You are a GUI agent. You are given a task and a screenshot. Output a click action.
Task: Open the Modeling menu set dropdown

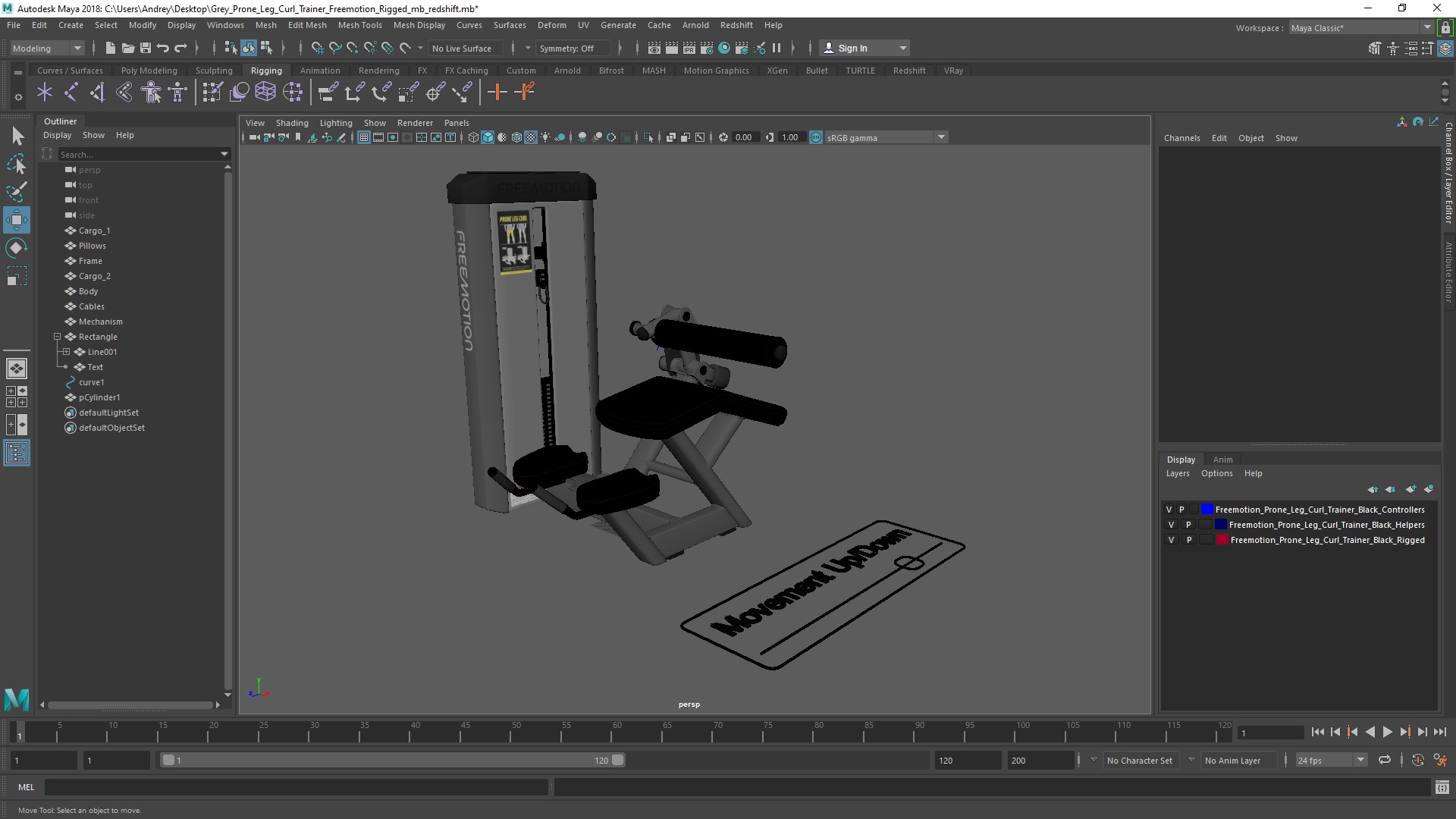click(x=46, y=48)
